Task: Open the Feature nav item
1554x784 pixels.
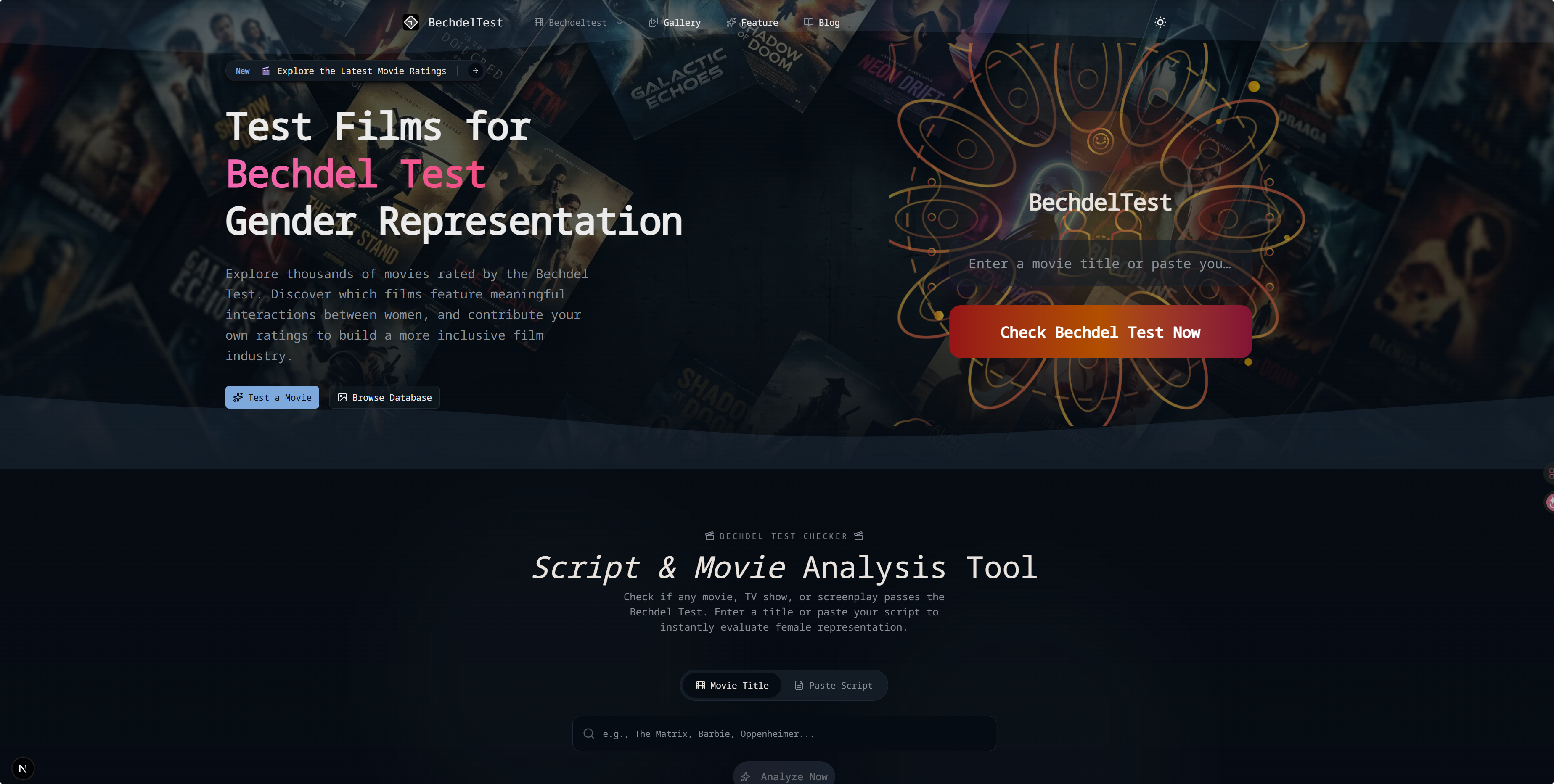Action: click(752, 22)
